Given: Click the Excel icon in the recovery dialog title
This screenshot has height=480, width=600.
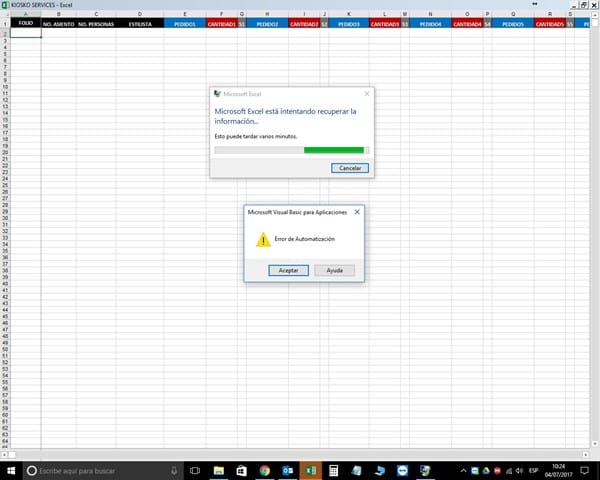Looking at the screenshot, I should pyautogui.click(x=218, y=94).
